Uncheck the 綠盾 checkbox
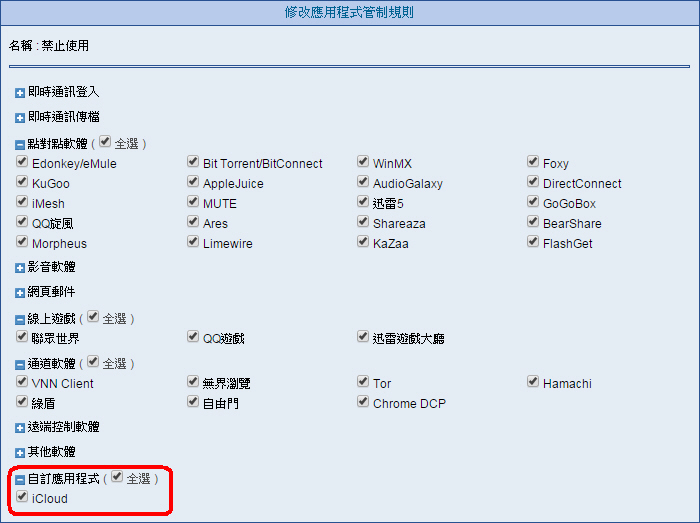Viewport: 700px width, 523px height. pos(22,401)
